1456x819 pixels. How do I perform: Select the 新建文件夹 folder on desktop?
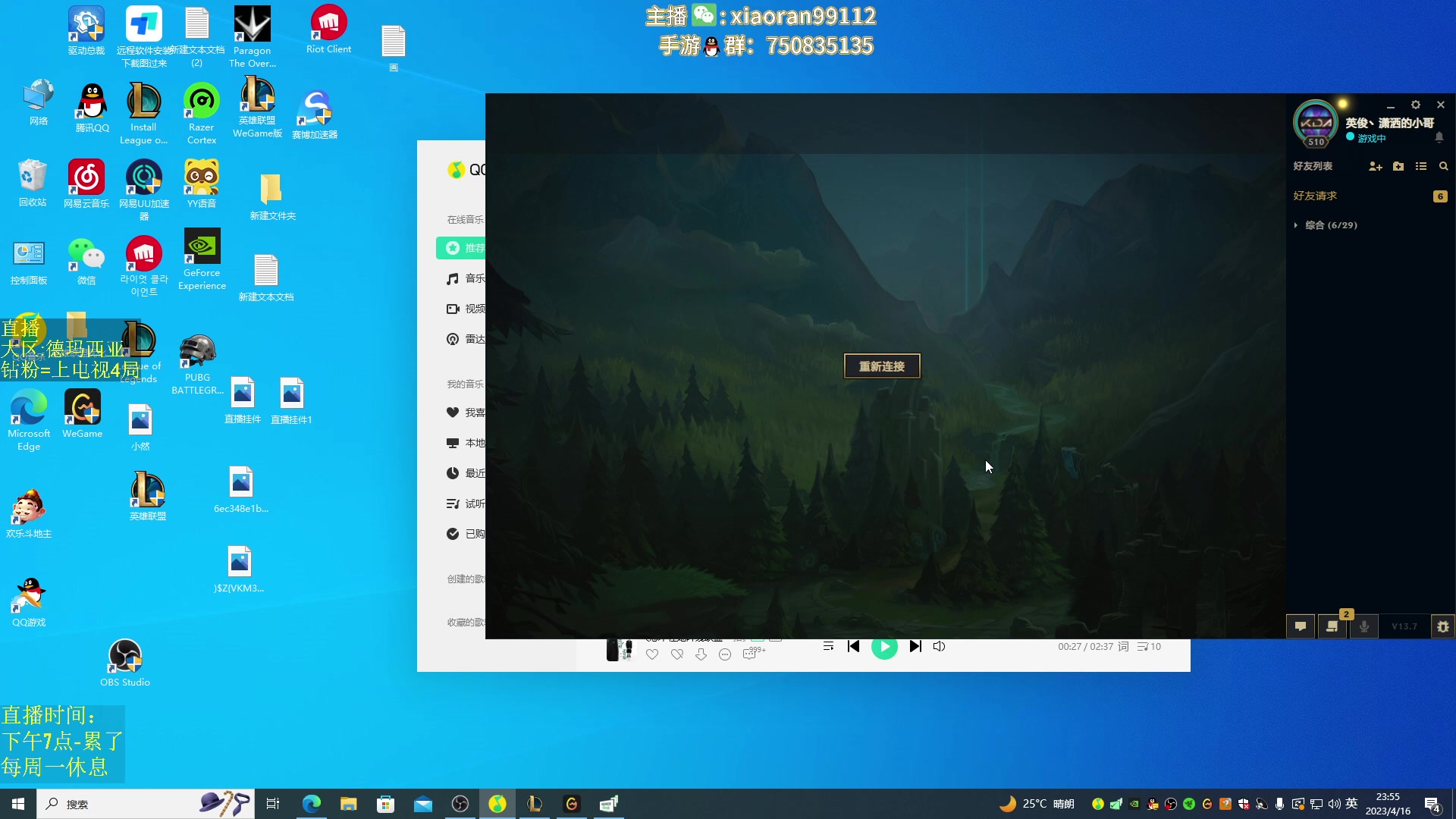click(272, 196)
